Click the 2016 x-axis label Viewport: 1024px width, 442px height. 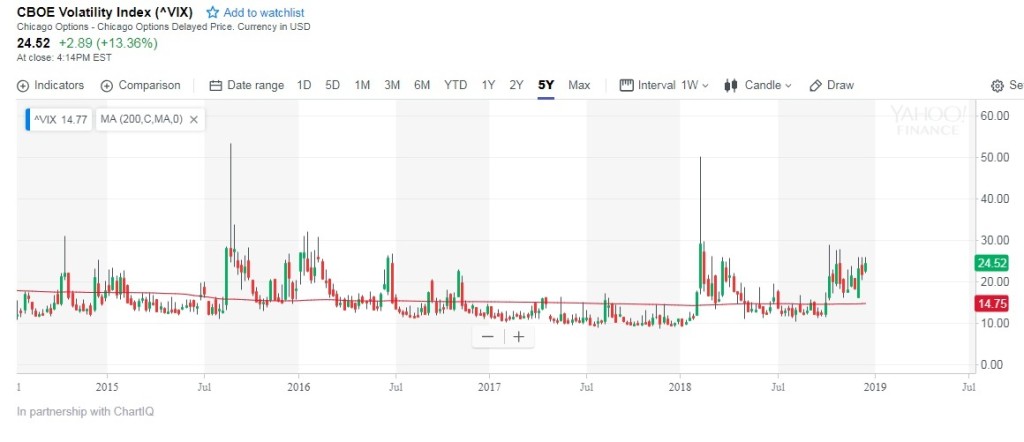[x=298, y=387]
